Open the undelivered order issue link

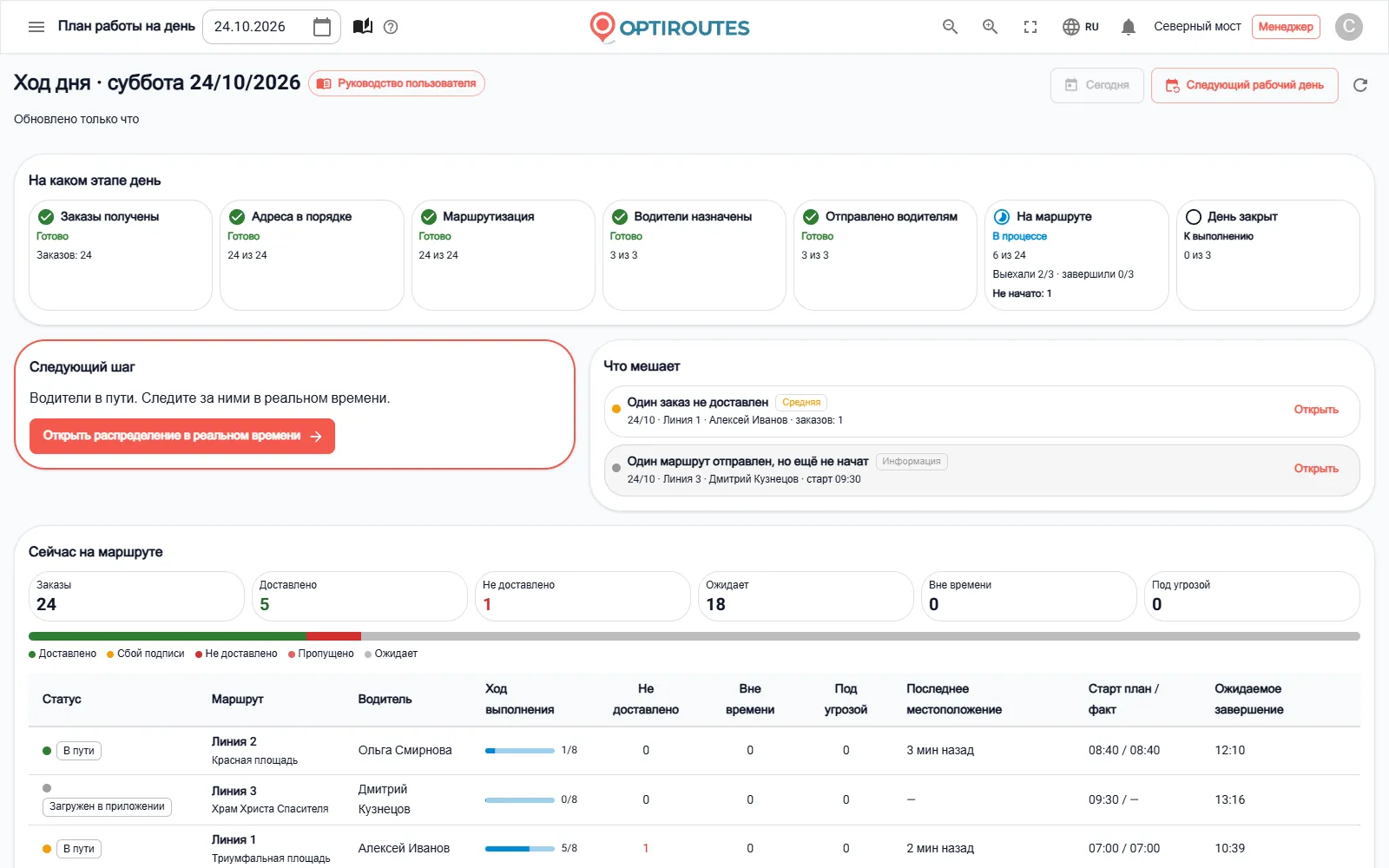tap(1316, 410)
